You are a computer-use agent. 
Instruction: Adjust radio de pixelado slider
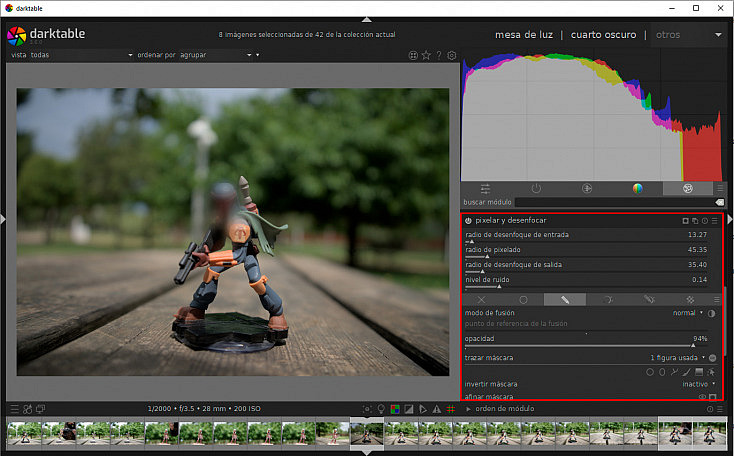click(x=586, y=251)
